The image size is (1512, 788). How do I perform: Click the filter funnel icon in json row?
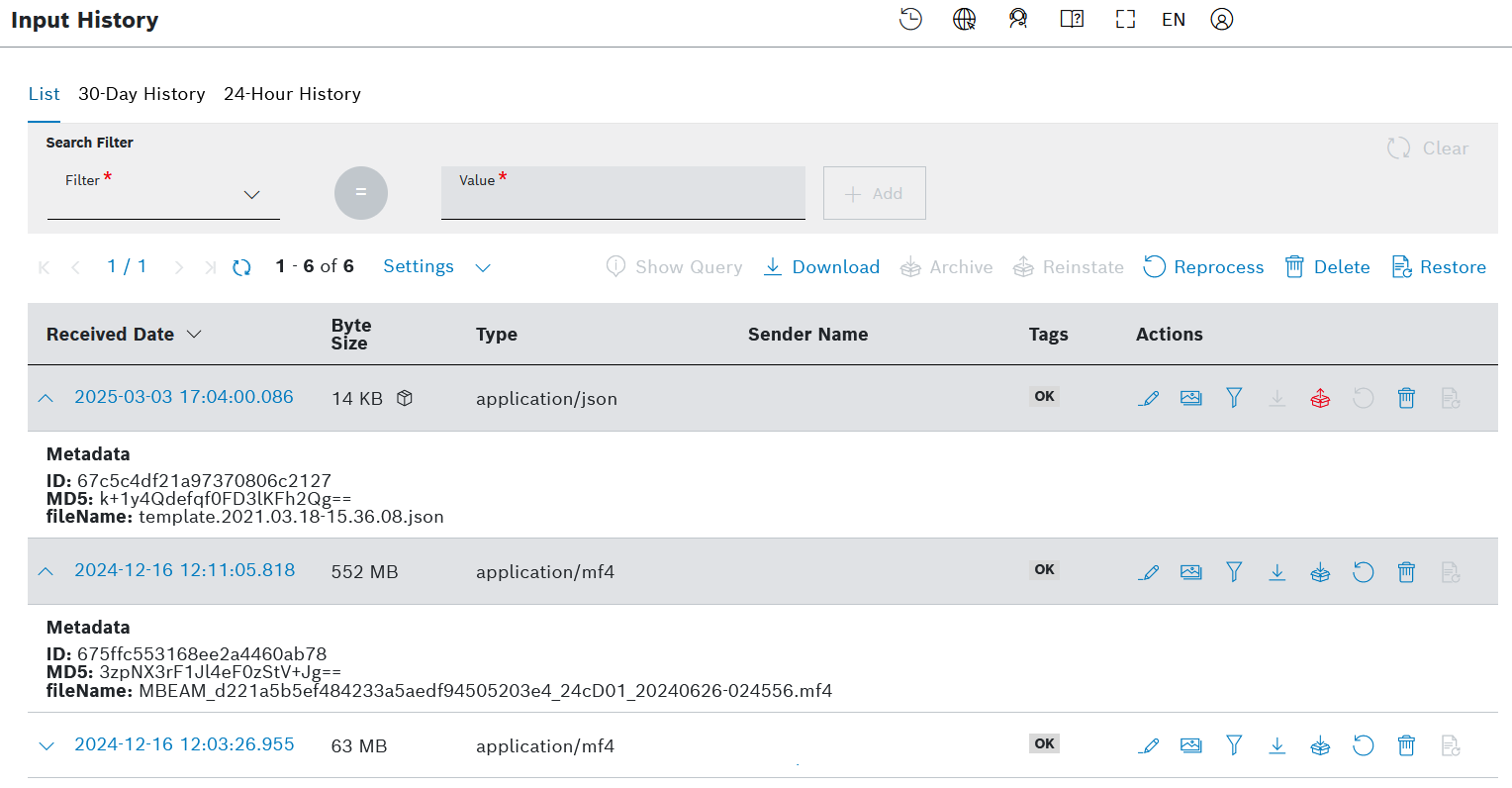point(1234,398)
